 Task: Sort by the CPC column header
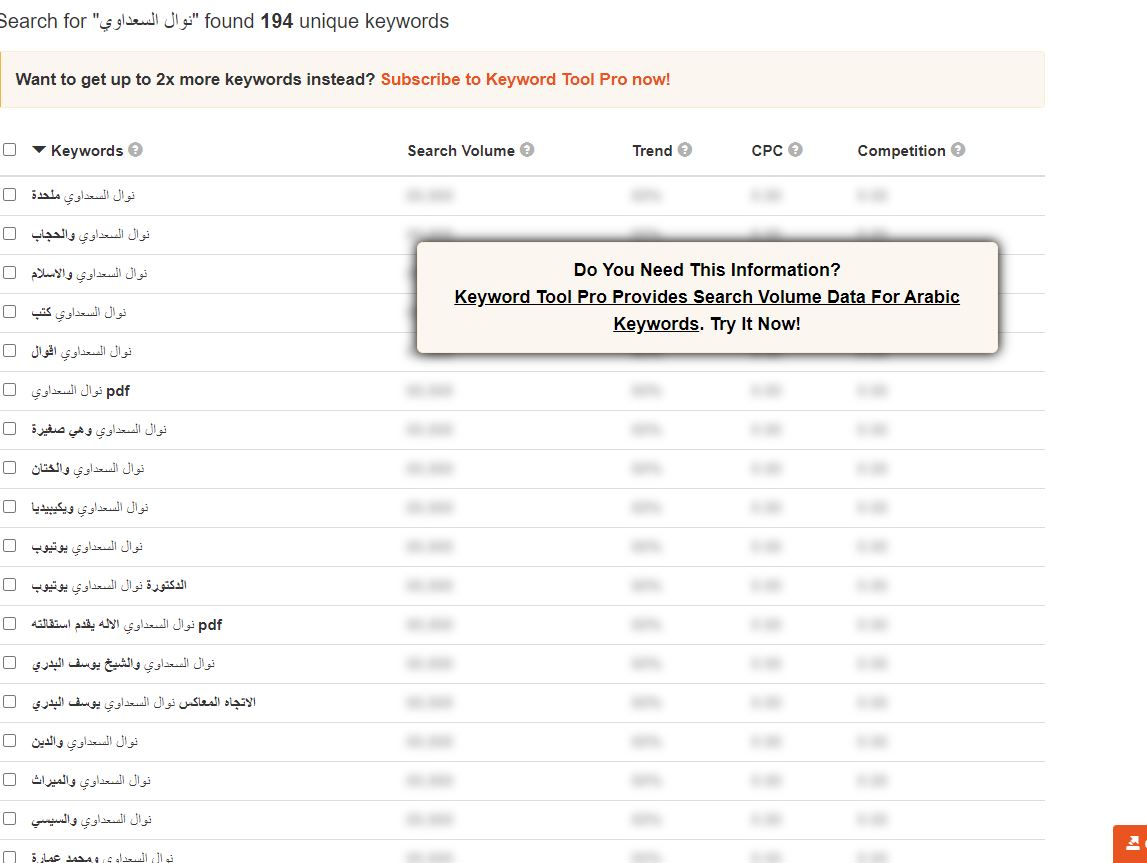[x=767, y=151]
